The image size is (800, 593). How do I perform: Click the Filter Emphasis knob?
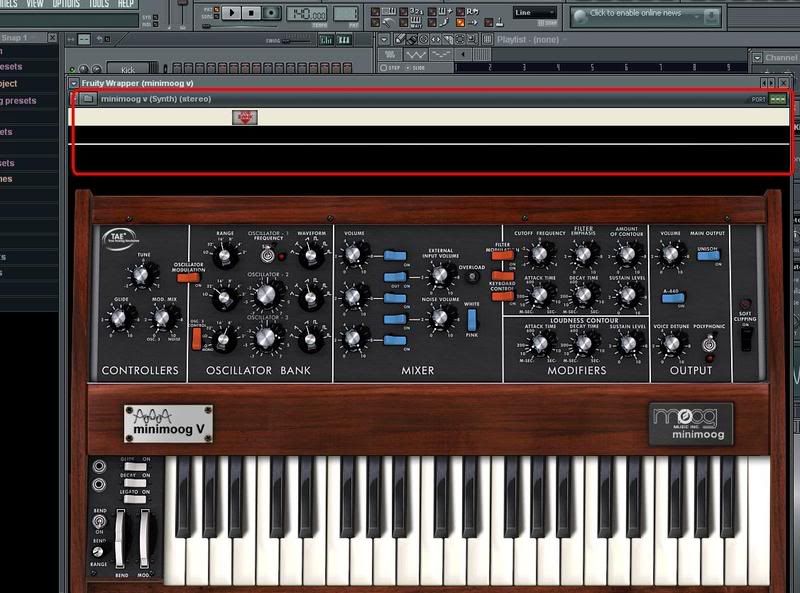(x=583, y=253)
